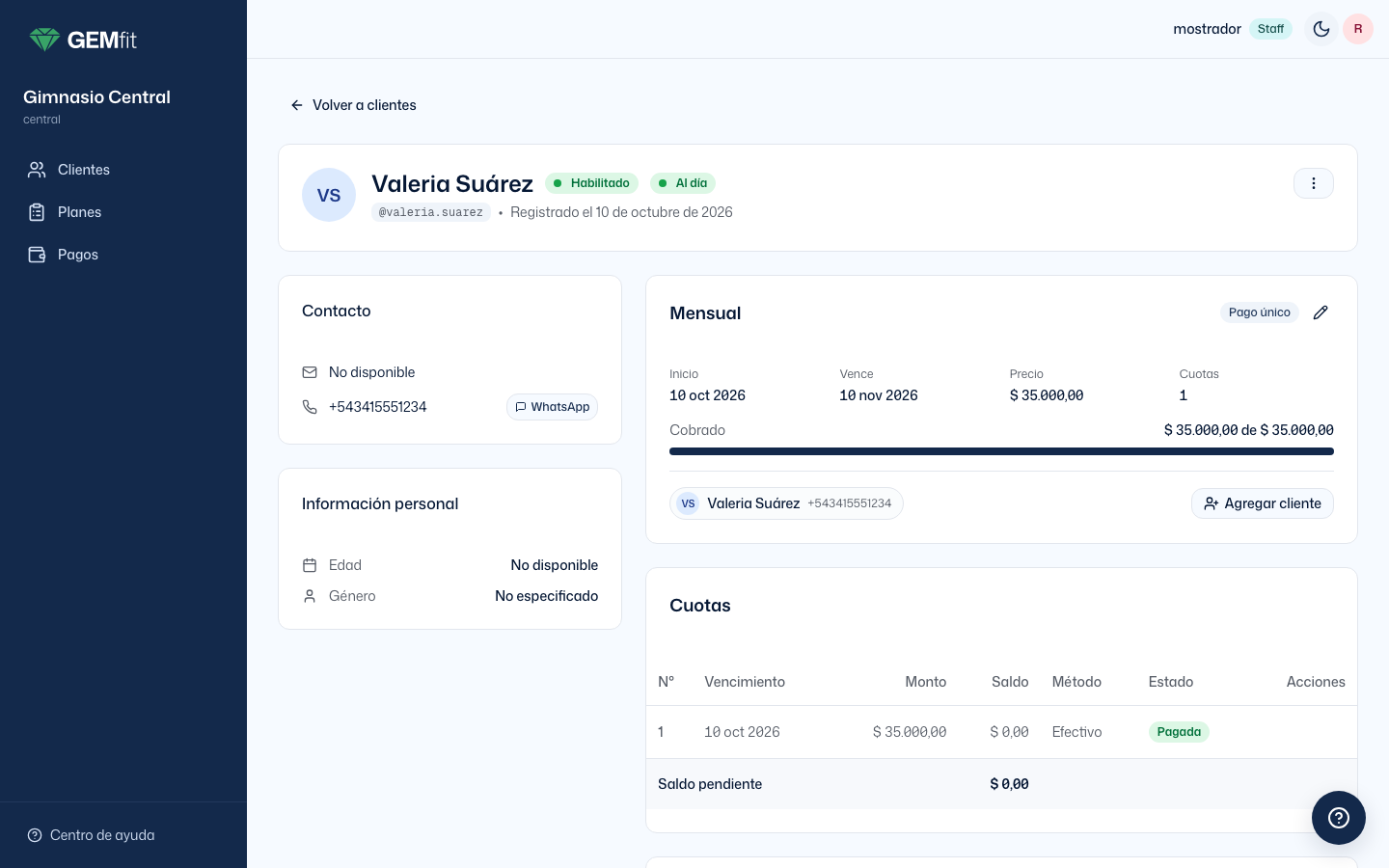Click the Al día status badge
This screenshot has width=1389, height=868.
click(683, 183)
